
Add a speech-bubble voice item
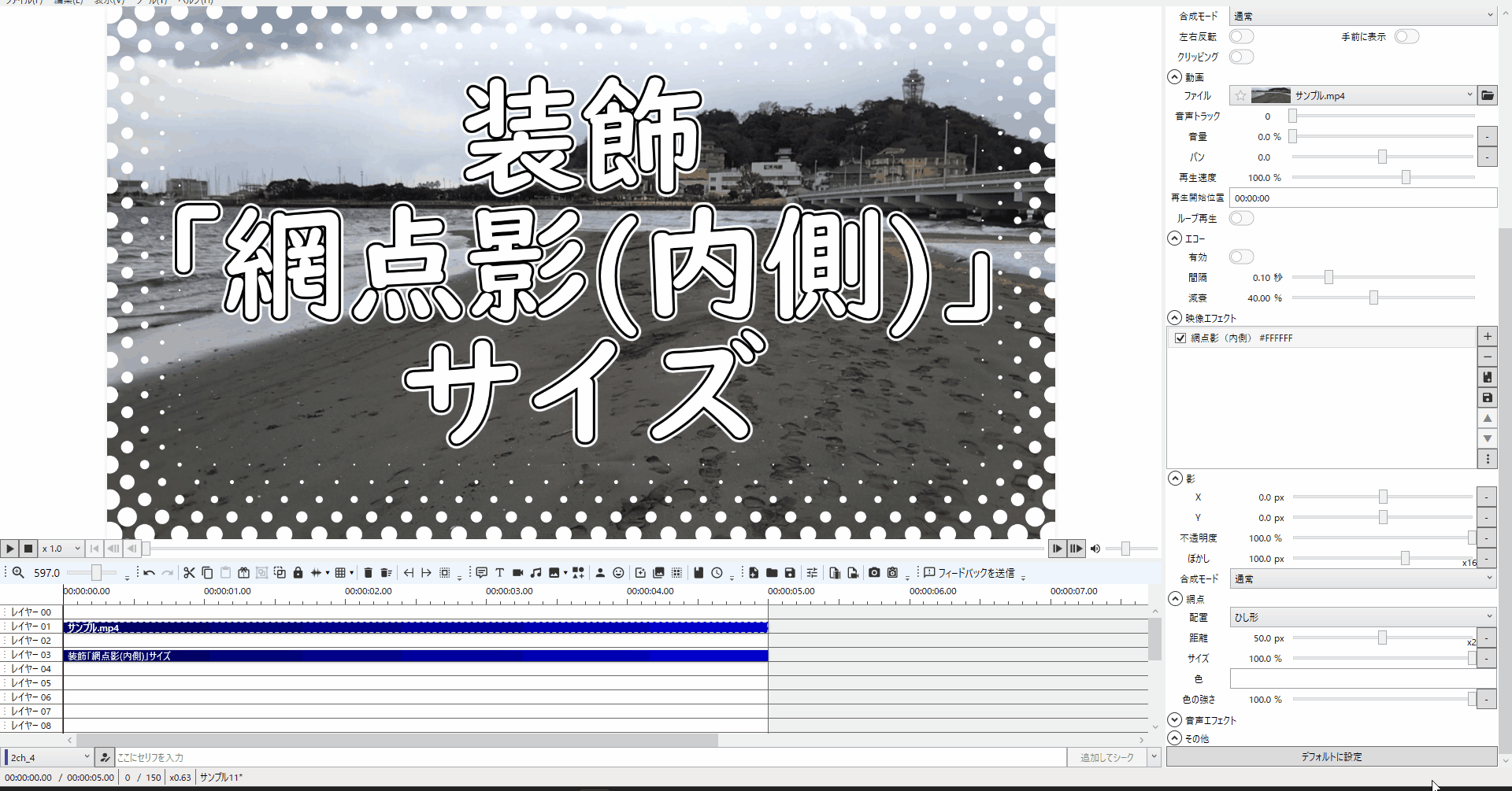click(481, 573)
